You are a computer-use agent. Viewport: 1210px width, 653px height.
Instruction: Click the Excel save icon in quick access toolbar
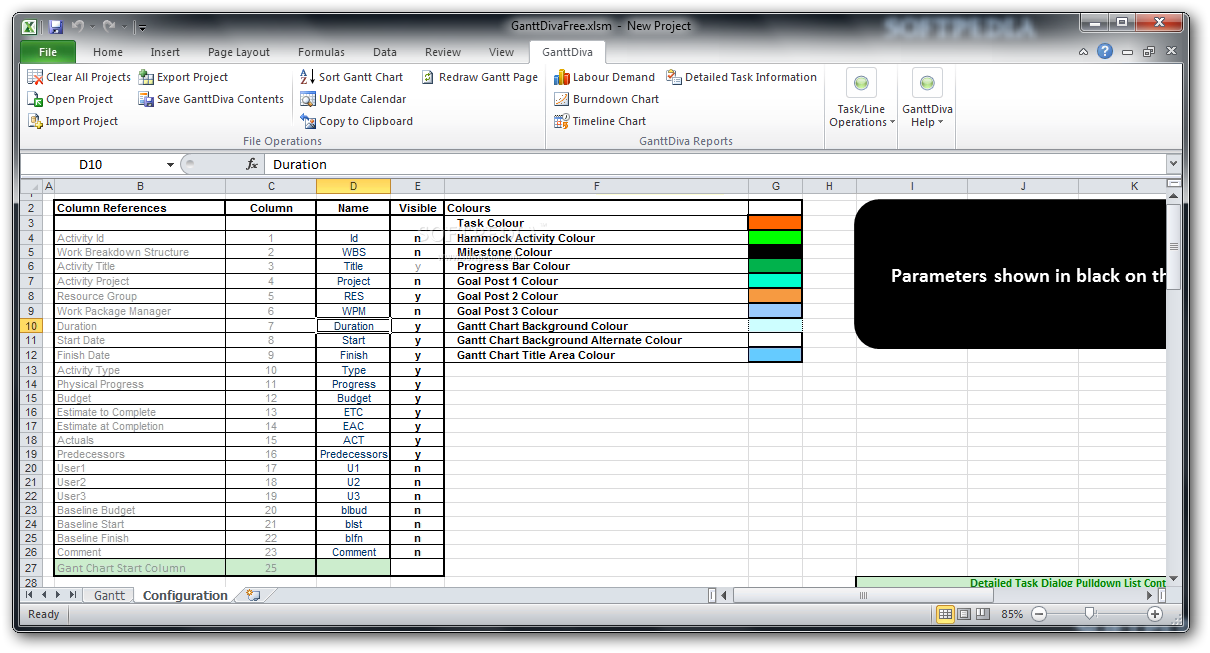(56, 27)
